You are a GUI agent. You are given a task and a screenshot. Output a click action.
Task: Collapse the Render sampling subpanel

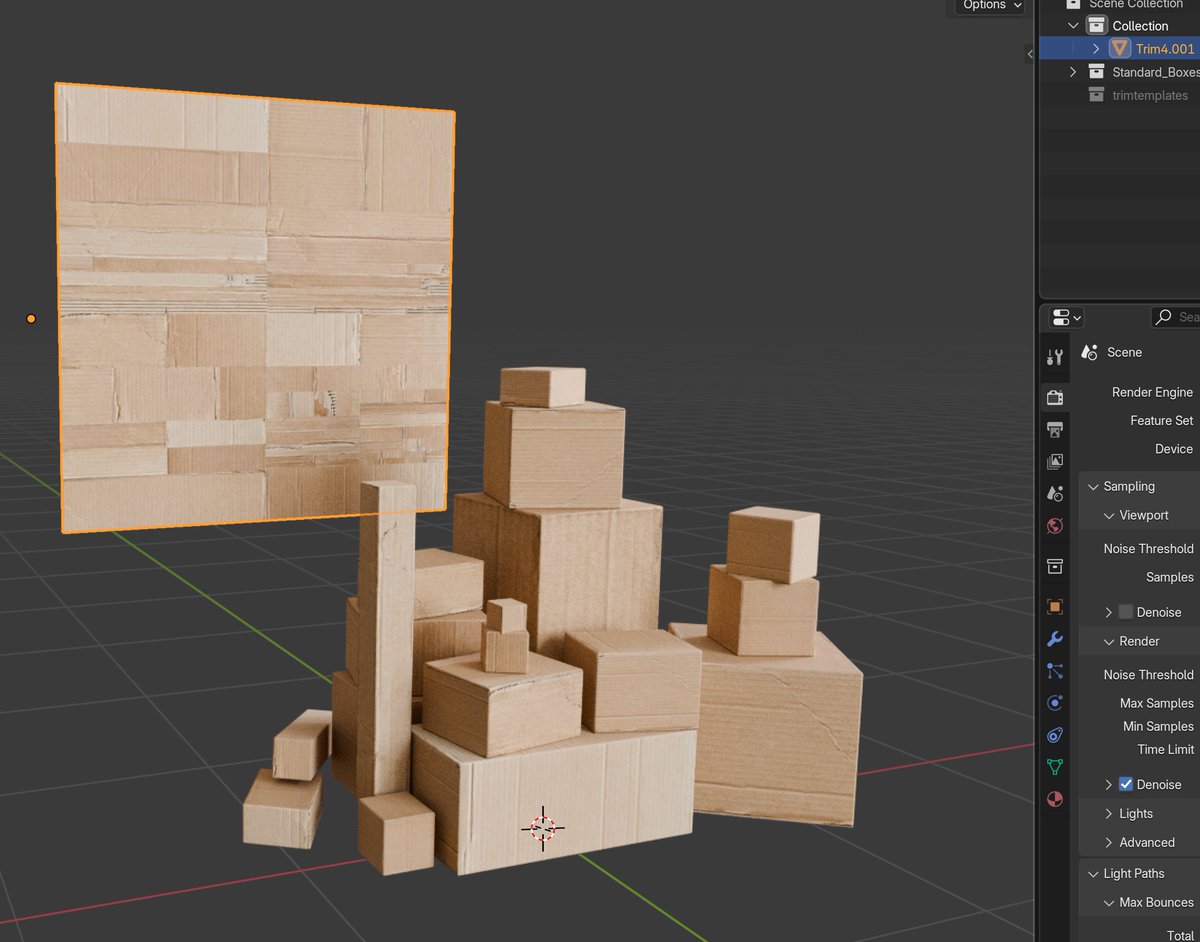click(1109, 642)
